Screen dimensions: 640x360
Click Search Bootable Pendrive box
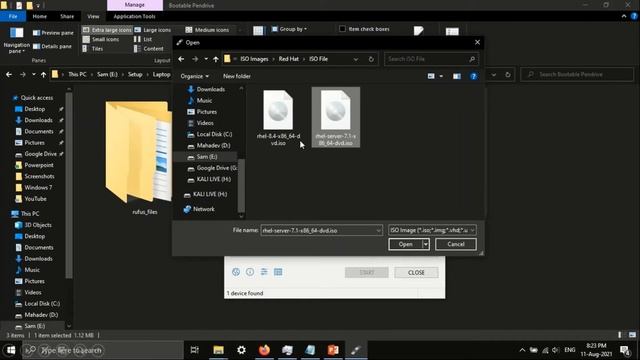(577, 74)
